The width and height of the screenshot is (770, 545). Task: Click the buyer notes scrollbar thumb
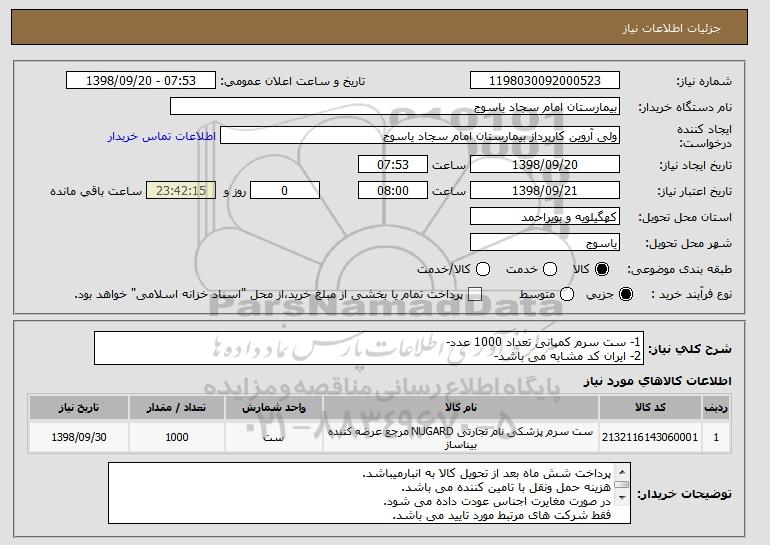tap(622, 485)
